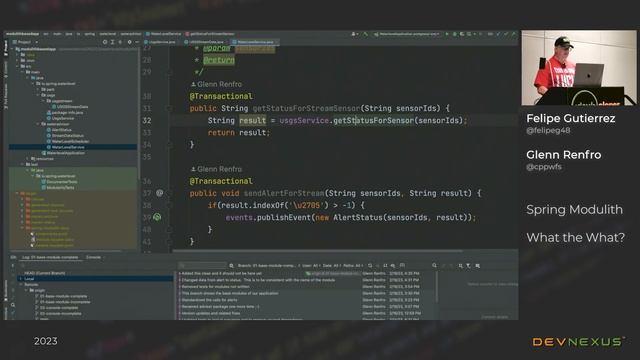Click Glenn Renfro author hint above sendAlertForStream
Screen dimensions: 640x360
[217, 169]
